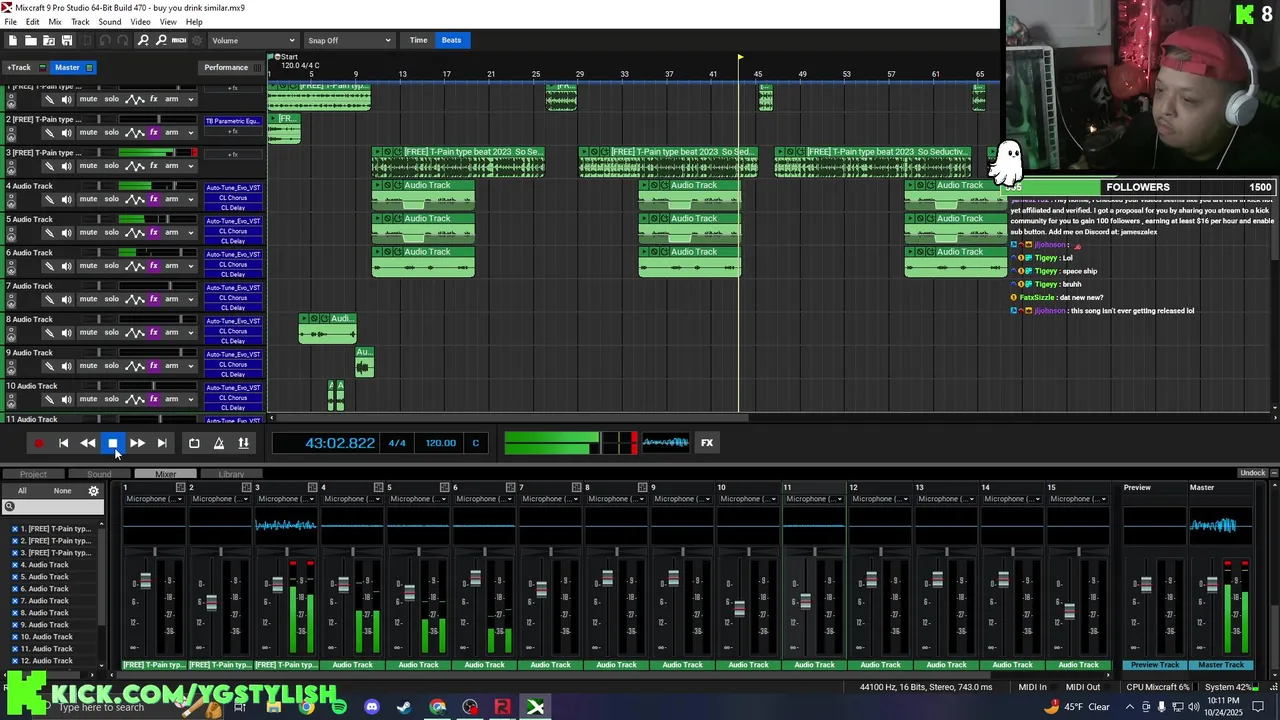The image size is (1280, 720).
Task: Uncheck track 4 Audio Track in mixer list
Action: click(x=15, y=565)
